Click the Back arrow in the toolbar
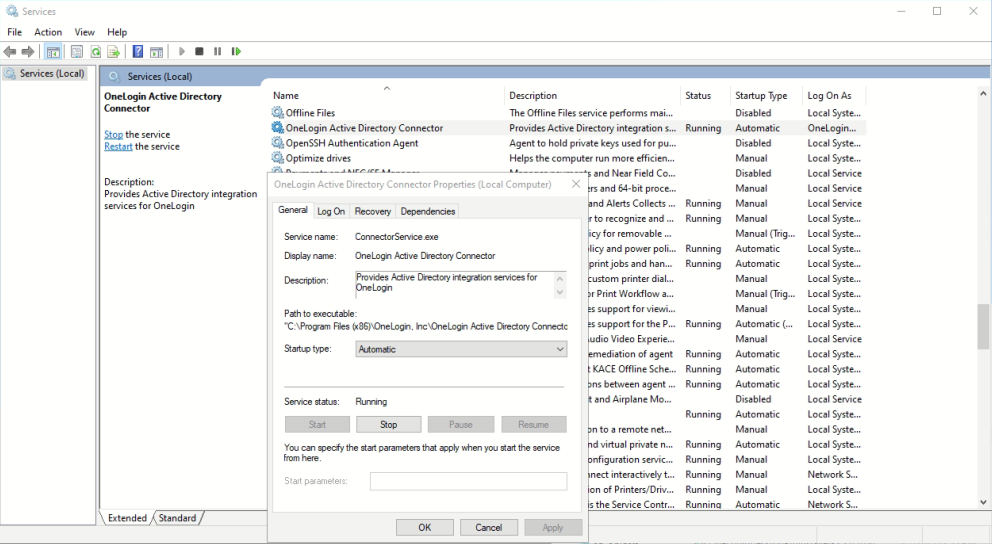The image size is (992, 544). point(10,52)
